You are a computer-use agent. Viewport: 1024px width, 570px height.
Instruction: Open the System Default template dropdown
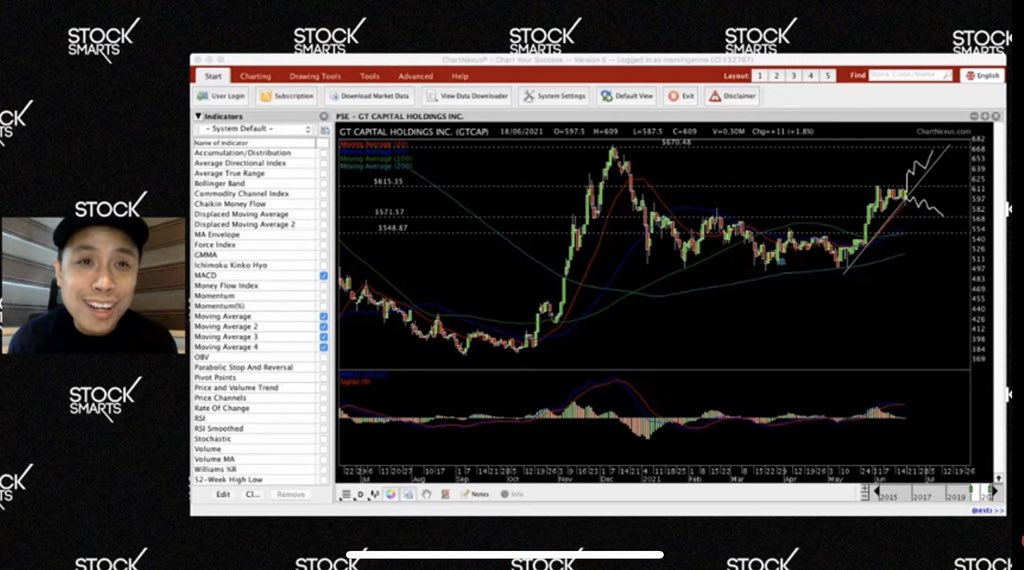pyautogui.click(x=255, y=129)
